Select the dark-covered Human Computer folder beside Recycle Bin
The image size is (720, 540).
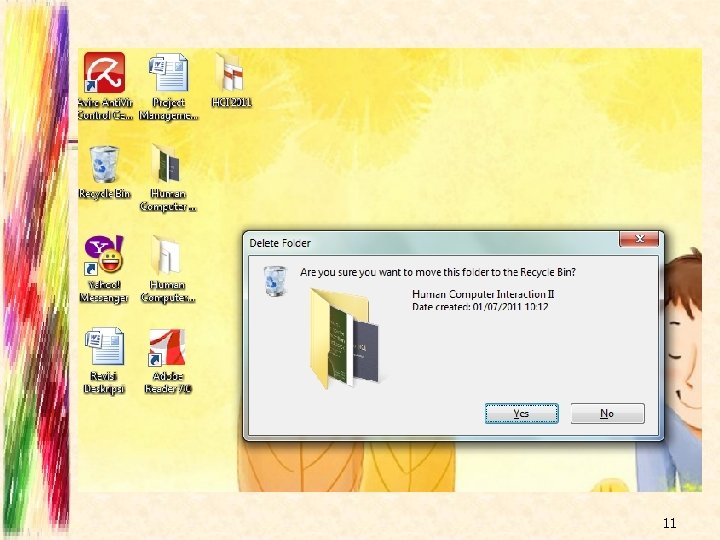coord(167,163)
